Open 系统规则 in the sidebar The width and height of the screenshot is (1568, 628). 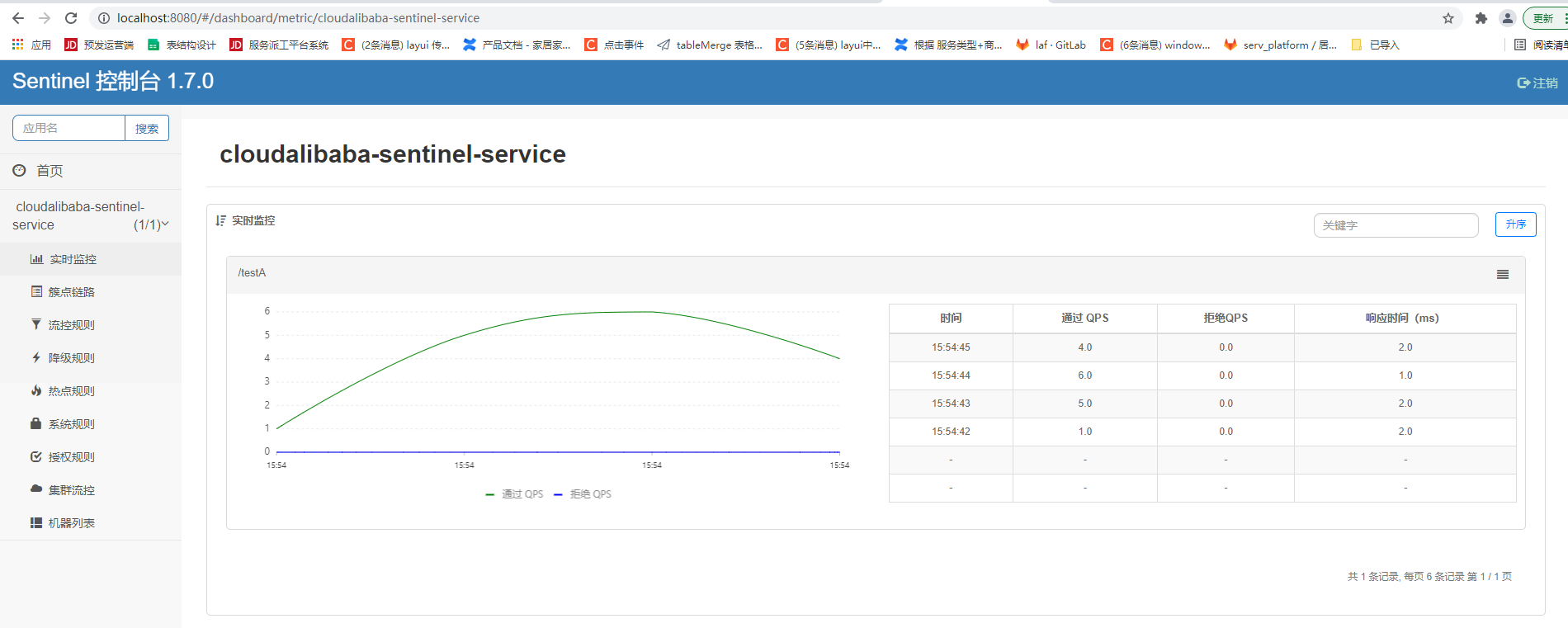click(91, 424)
